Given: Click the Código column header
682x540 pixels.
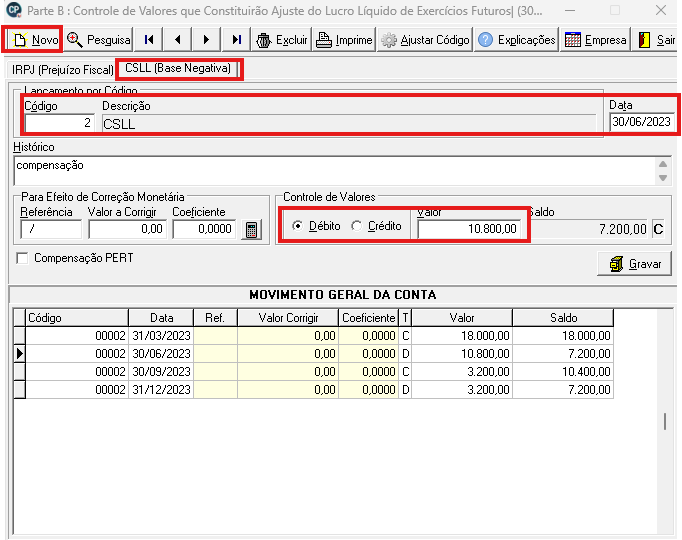Looking at the screenshot, I should (x=77, y=318).
